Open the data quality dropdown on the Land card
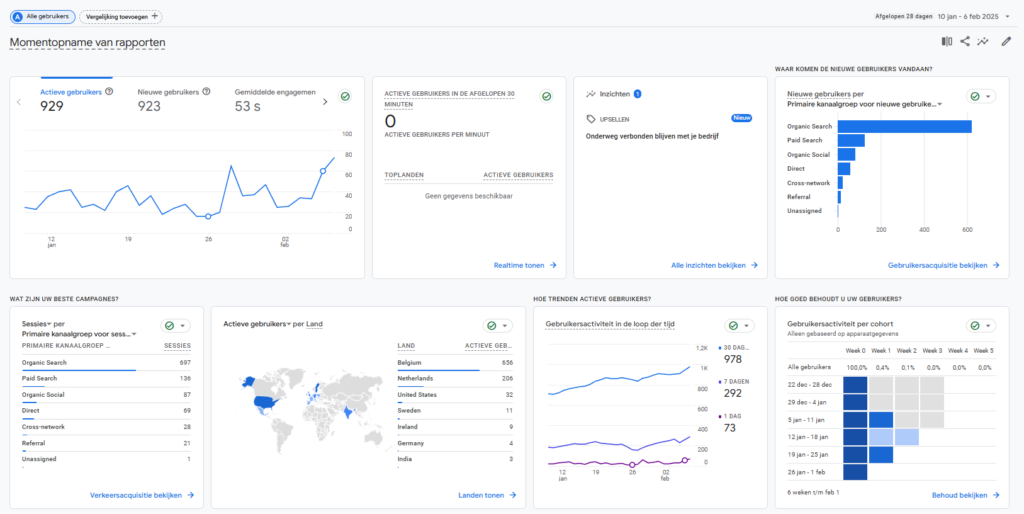The width and height of the screenshot is (1024, 514). pyautogui.click(x=496, y=326)
